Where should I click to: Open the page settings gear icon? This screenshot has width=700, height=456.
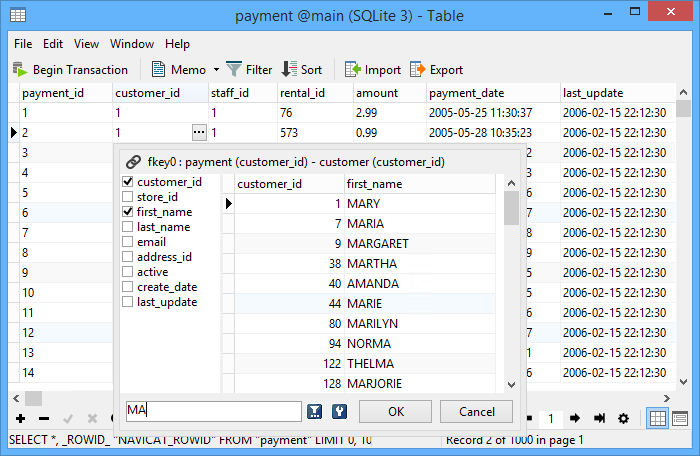click(x=624, y=418)
